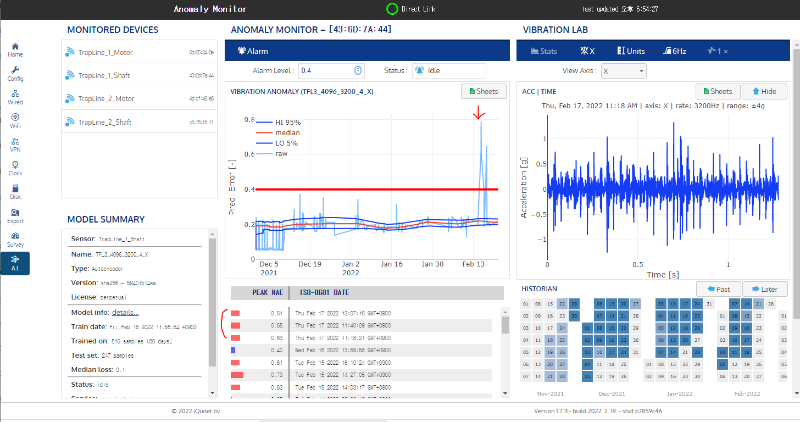Open the View Axis dropdown

[623, 71]
